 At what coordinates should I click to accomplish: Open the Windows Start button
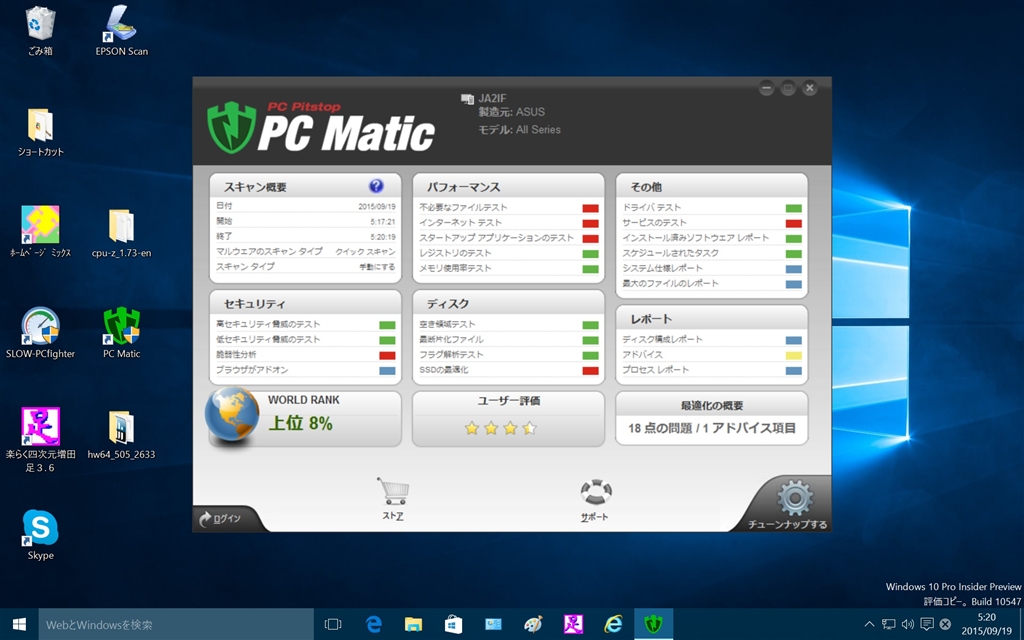[19, 624]
